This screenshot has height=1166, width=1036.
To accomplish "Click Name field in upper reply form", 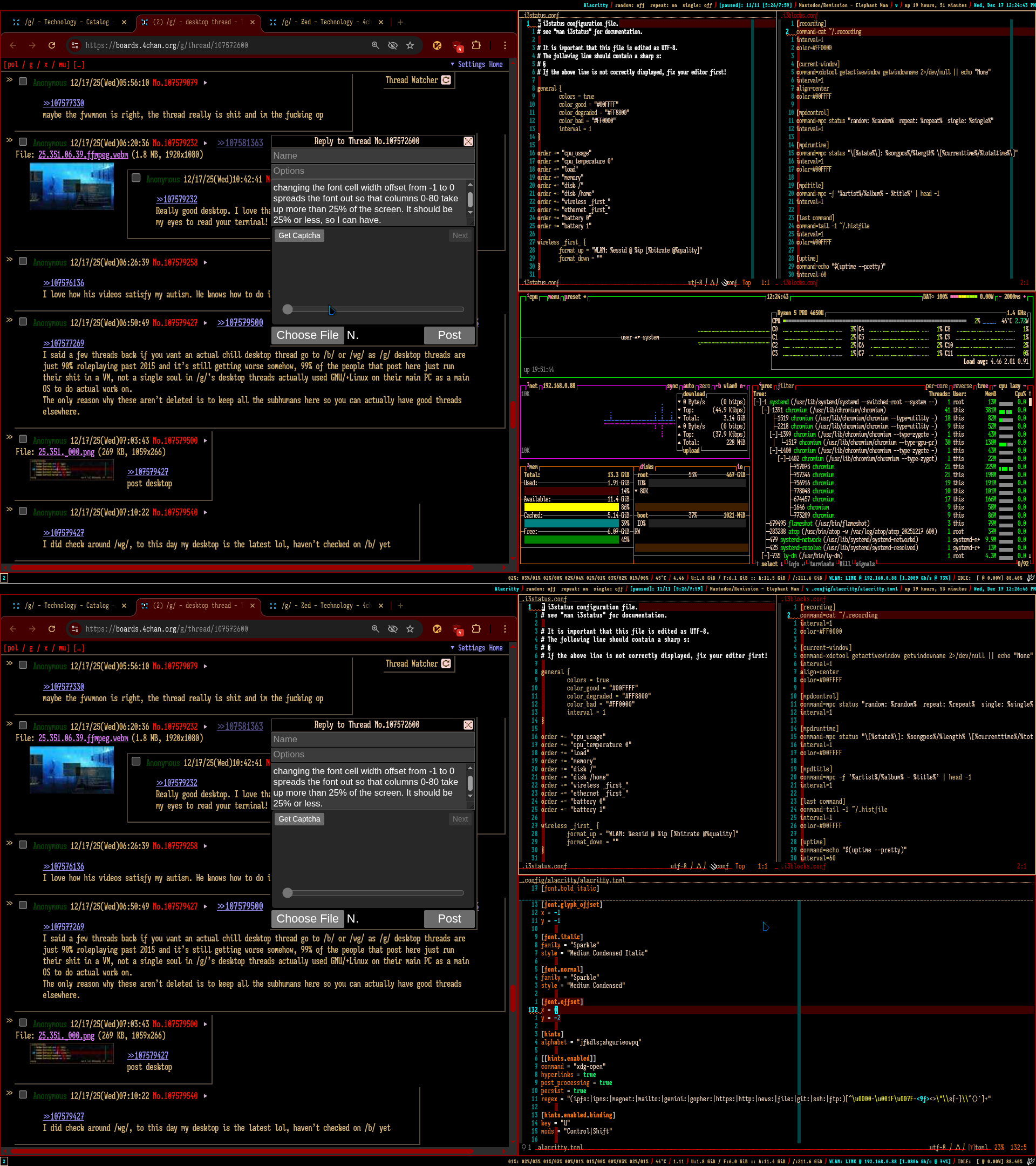I will click(x=373, y=155).
